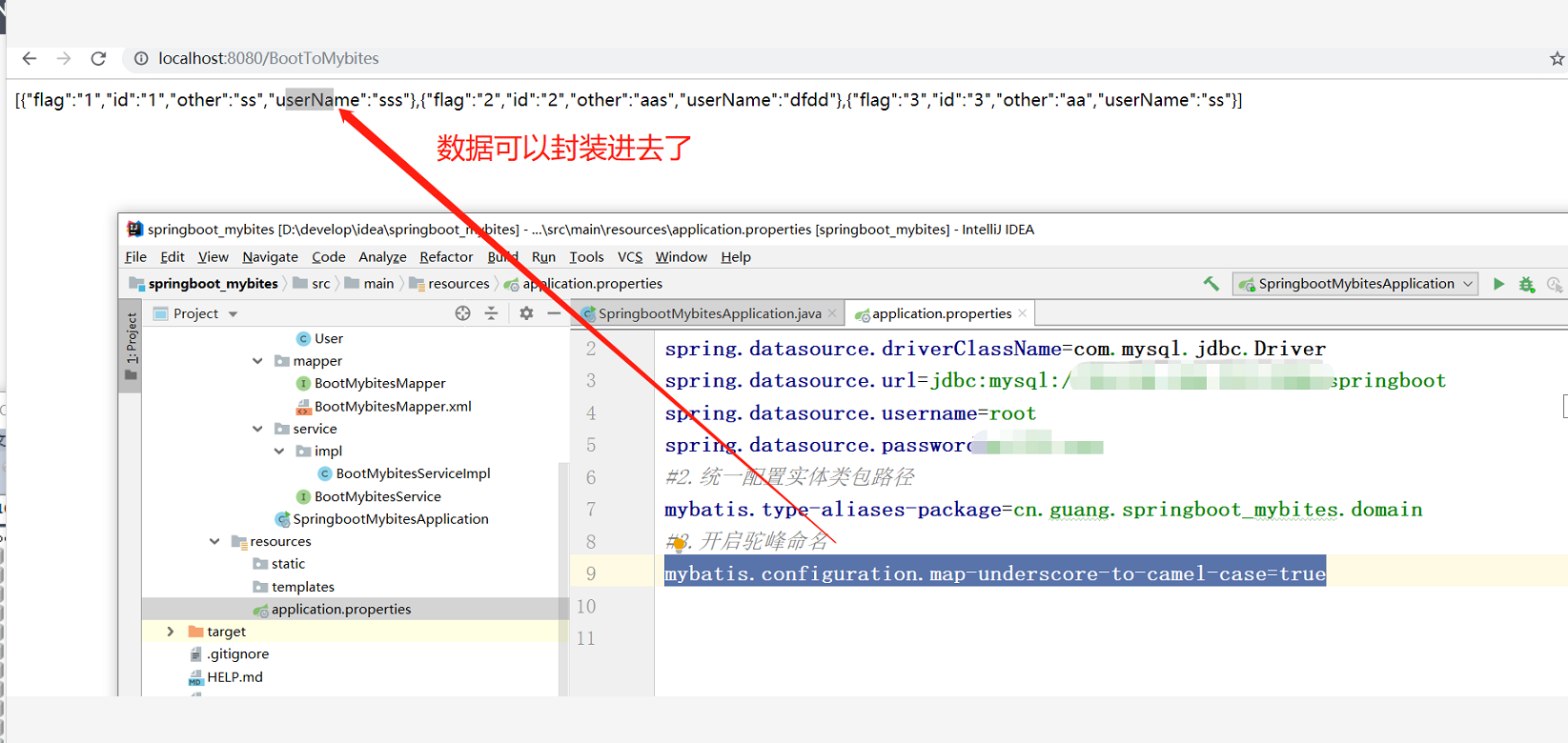The image size is (1568, 743).
Task: Click the driverClassName property line
Action: (x=995, y=349)
